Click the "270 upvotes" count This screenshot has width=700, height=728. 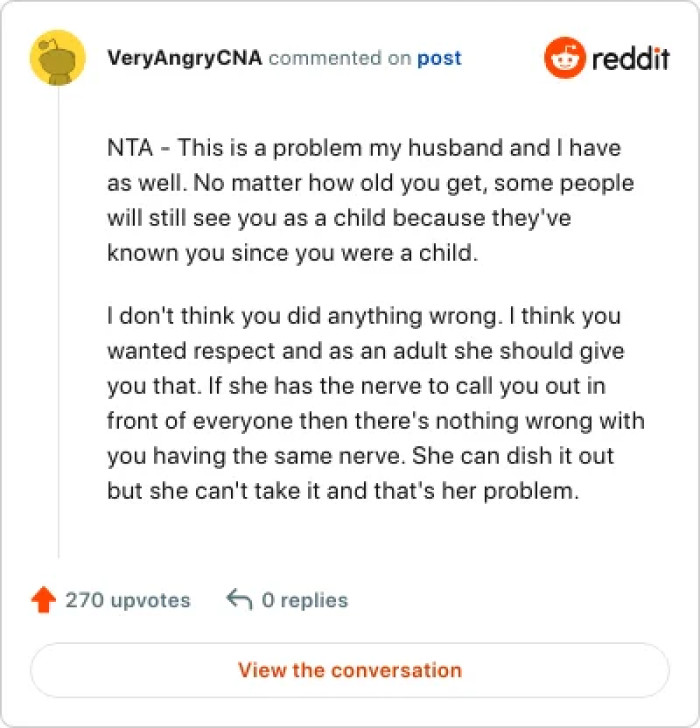coord(127,600)
